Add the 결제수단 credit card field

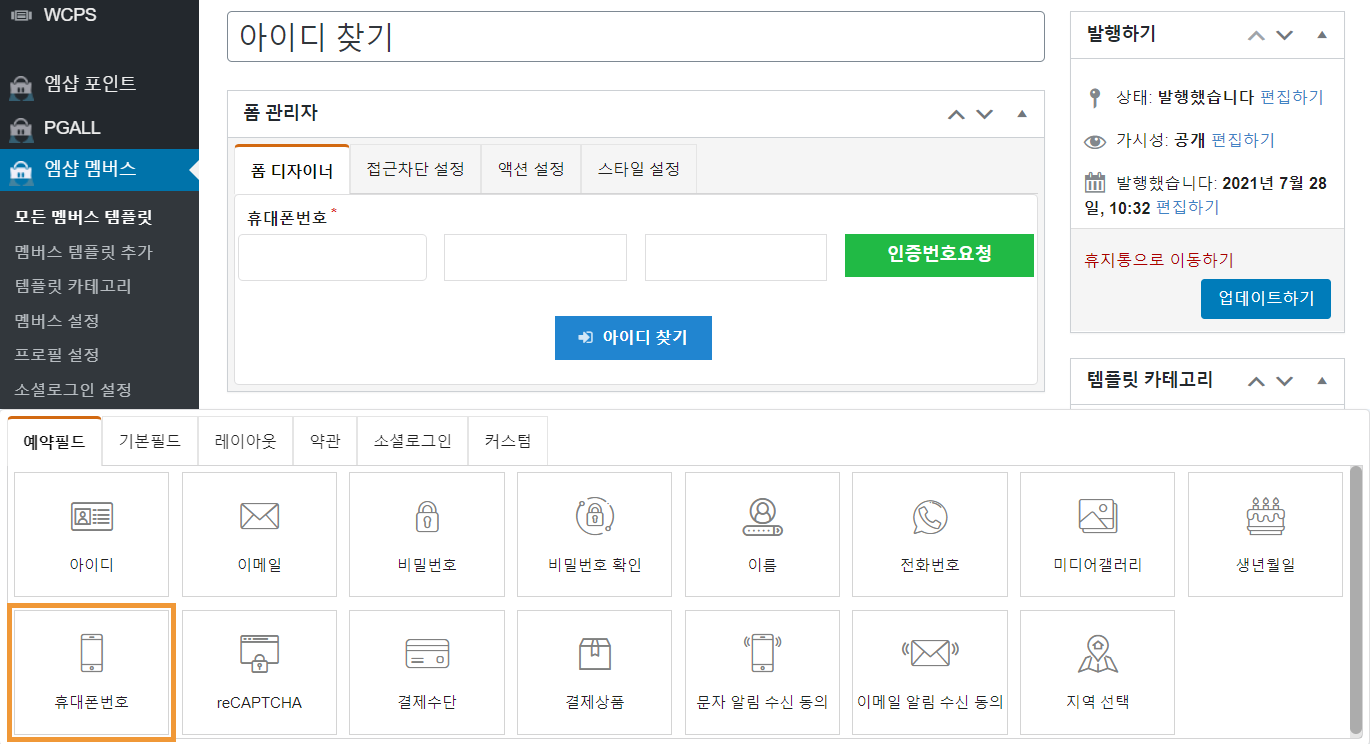point(427,672)
